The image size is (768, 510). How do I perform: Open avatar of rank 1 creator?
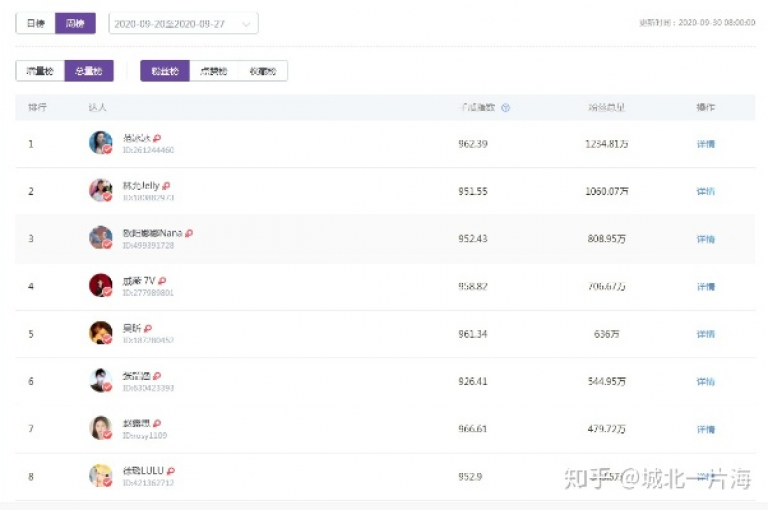101,143
